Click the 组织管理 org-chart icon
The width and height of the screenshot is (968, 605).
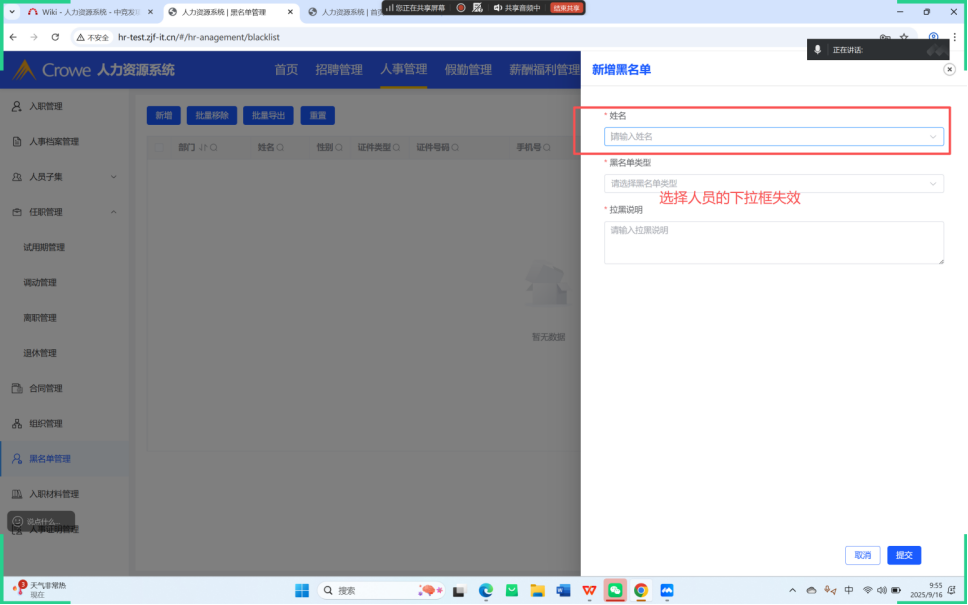[17, 424]
